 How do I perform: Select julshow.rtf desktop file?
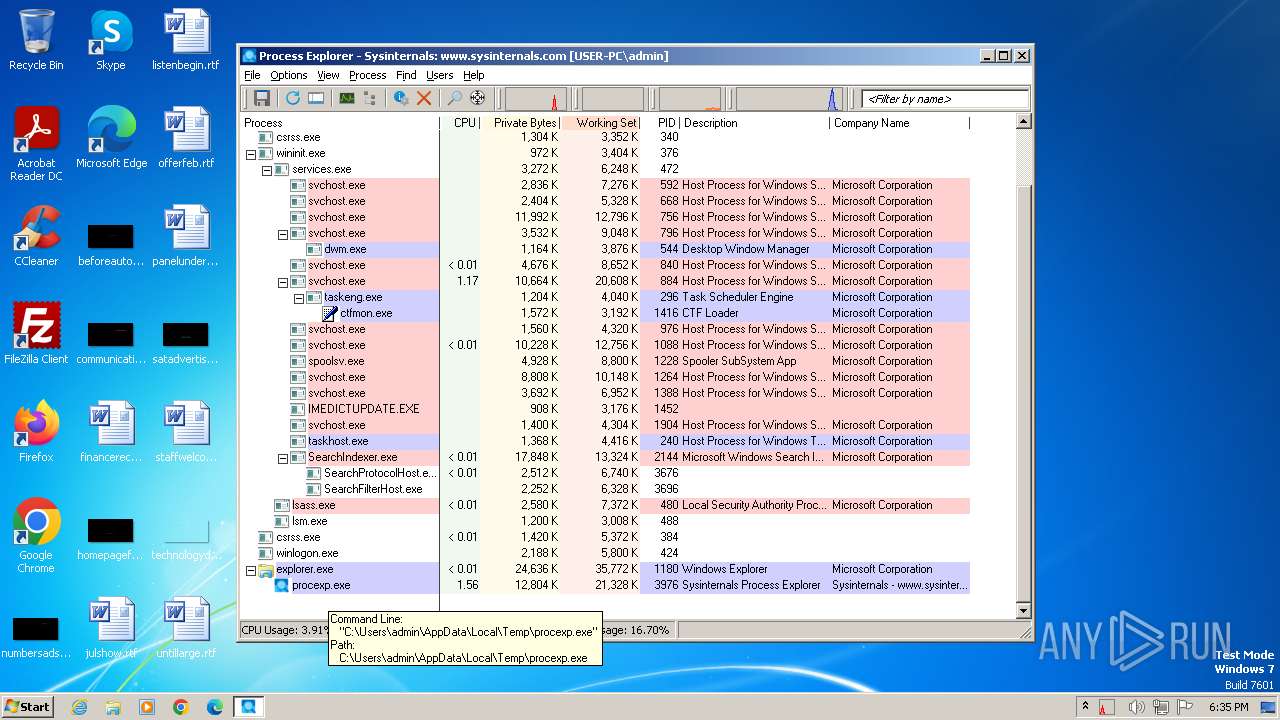pos(111,628)
